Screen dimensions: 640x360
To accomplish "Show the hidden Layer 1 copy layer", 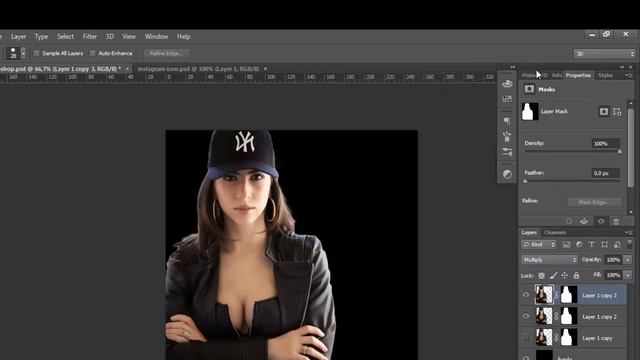I will pyautogui.click(x=526, y=338).
